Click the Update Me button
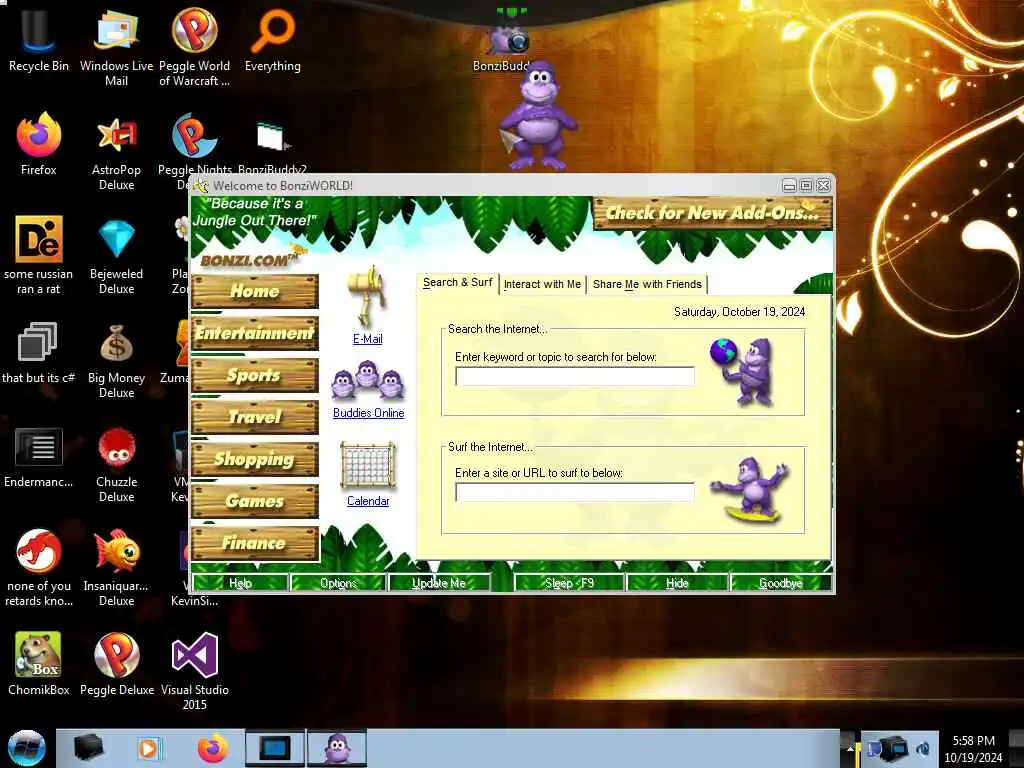This screenshot has width=1024, height=768. pyautogui.click(x=439, y=583)
